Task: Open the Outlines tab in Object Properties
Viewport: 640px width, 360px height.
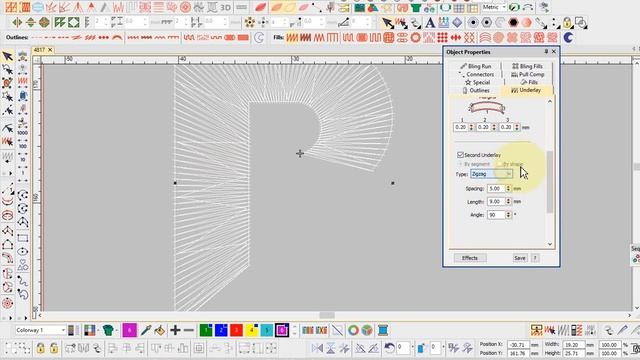Action: click(476, 90)
